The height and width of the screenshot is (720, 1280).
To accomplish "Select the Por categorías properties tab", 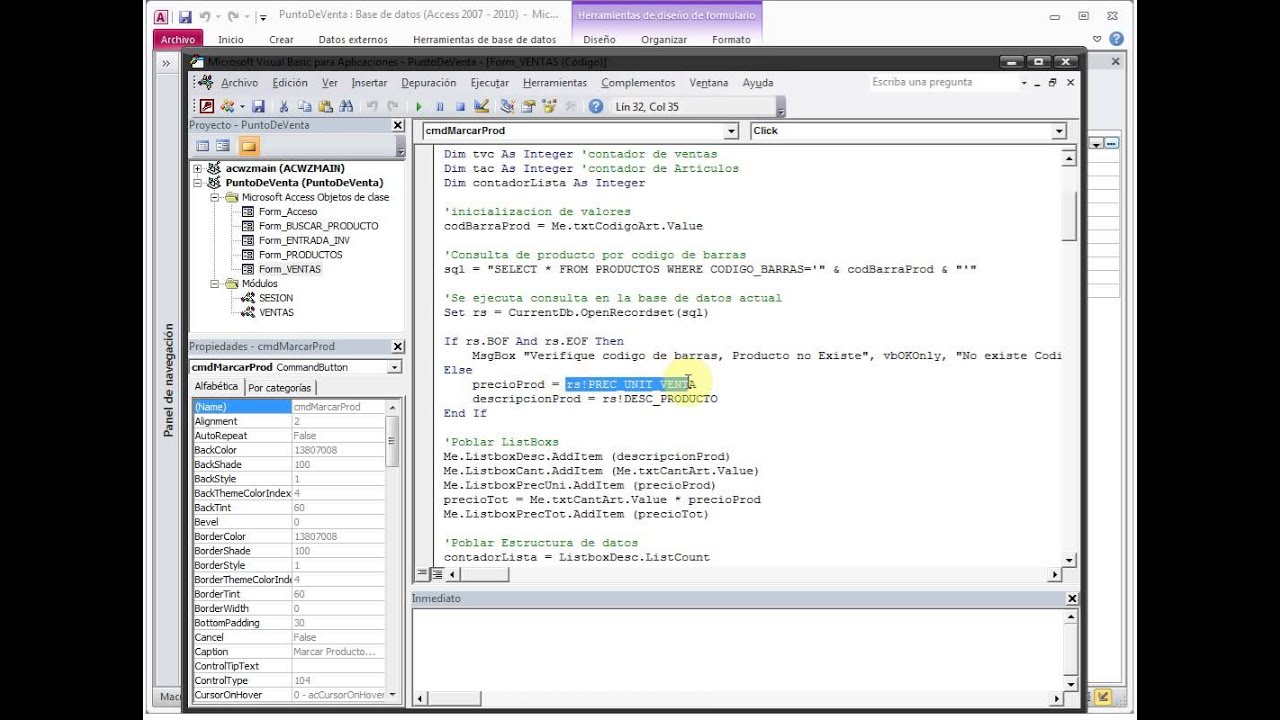I will click(280, 387).
